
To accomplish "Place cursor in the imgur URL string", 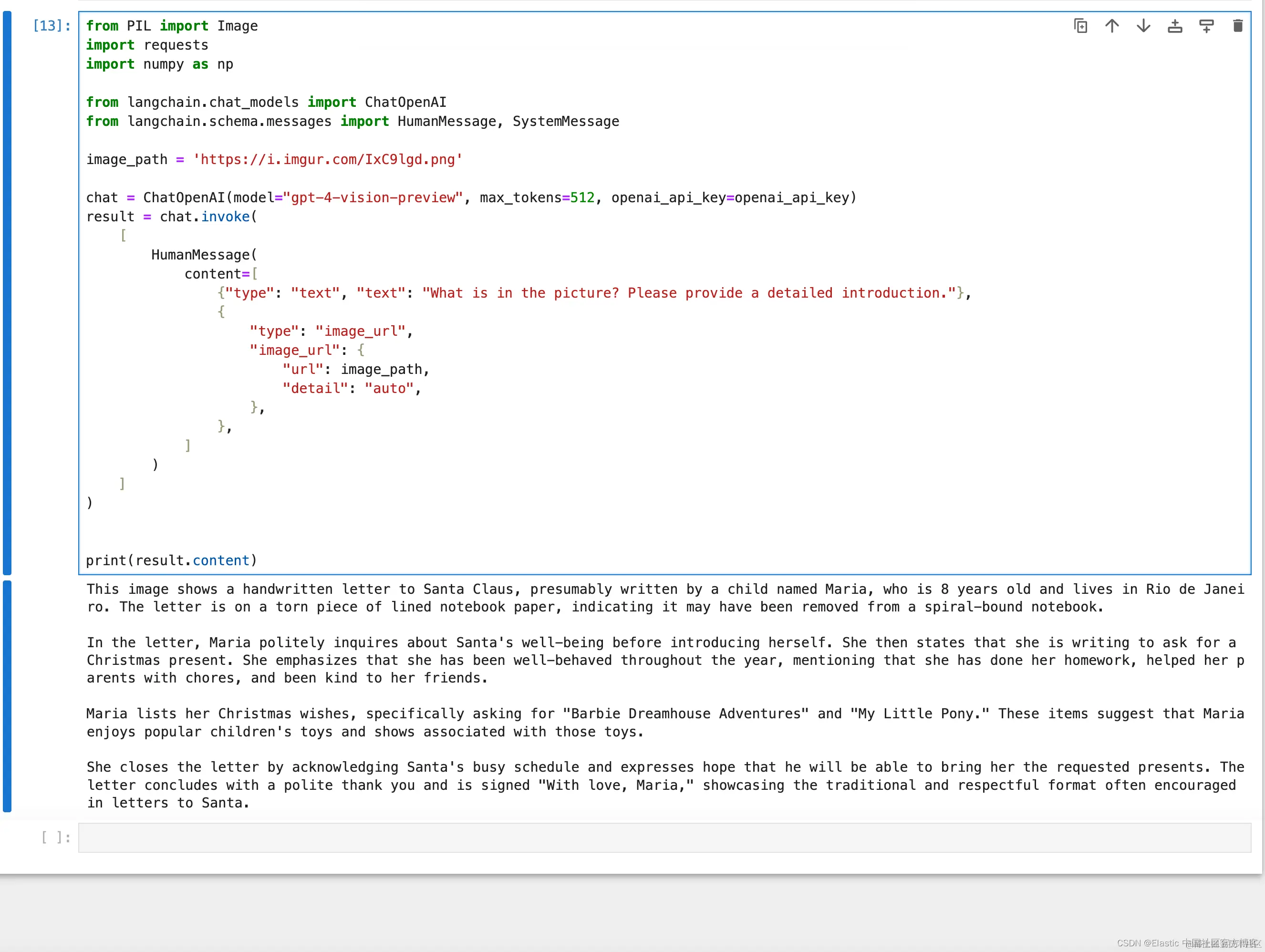I will (327, 159).
